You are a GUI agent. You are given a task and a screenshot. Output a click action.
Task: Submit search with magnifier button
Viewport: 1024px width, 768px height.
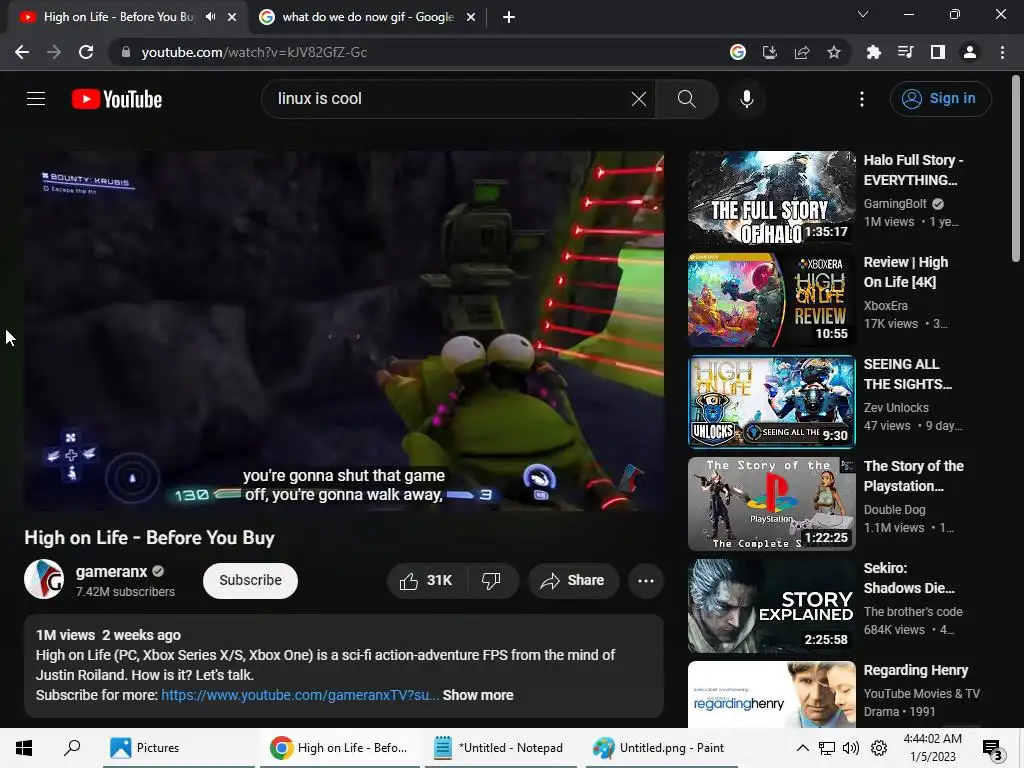click(x=686, y=99)
